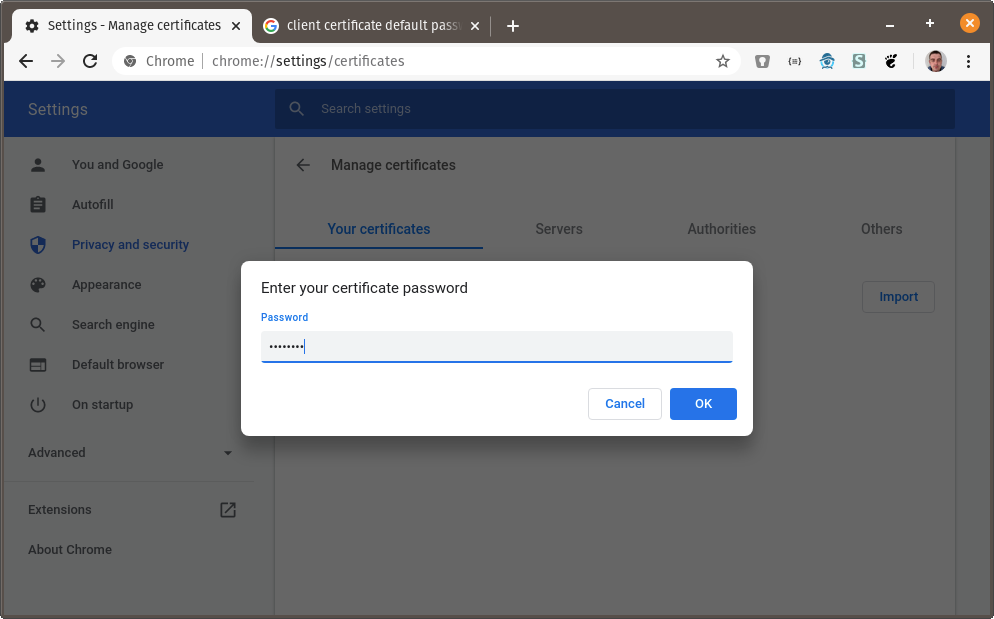The height and width of the screenshot is (619, 994).
Task: Open the Chrome profile avatar
Action: click(x=936, y=61)
